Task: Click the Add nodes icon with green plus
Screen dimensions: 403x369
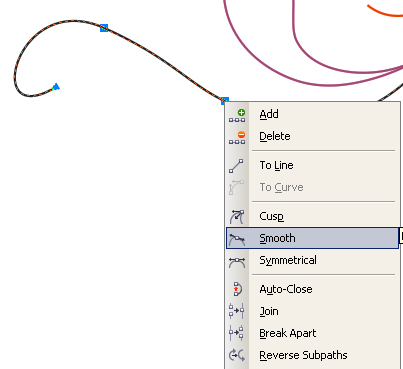Action: tap(237, 115)
